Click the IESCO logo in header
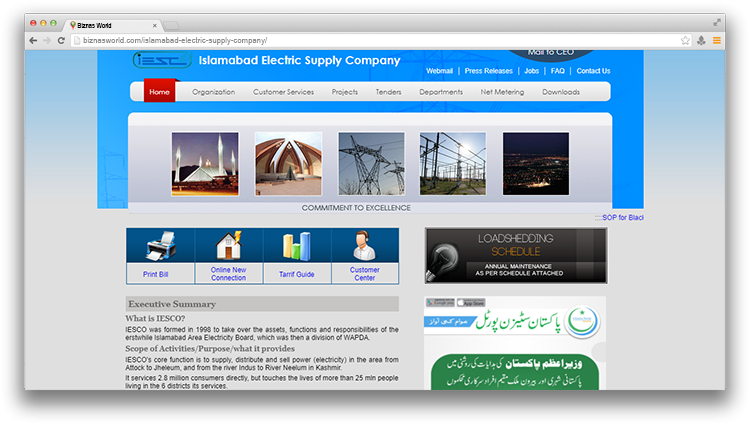The image size is (750, 425). (161, 60)
